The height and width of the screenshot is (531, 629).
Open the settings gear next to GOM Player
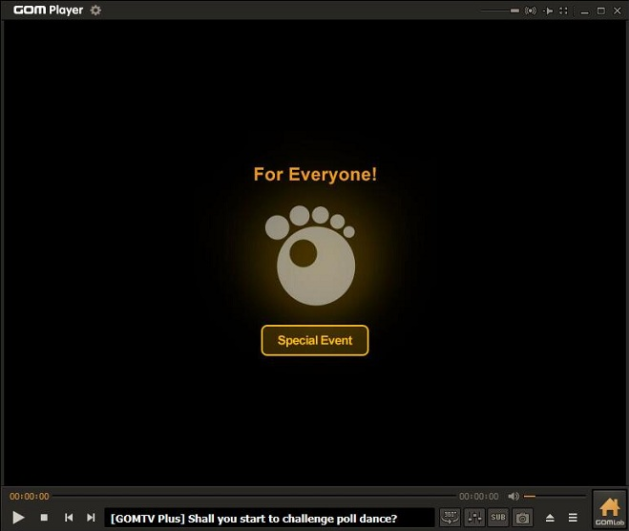96,10
